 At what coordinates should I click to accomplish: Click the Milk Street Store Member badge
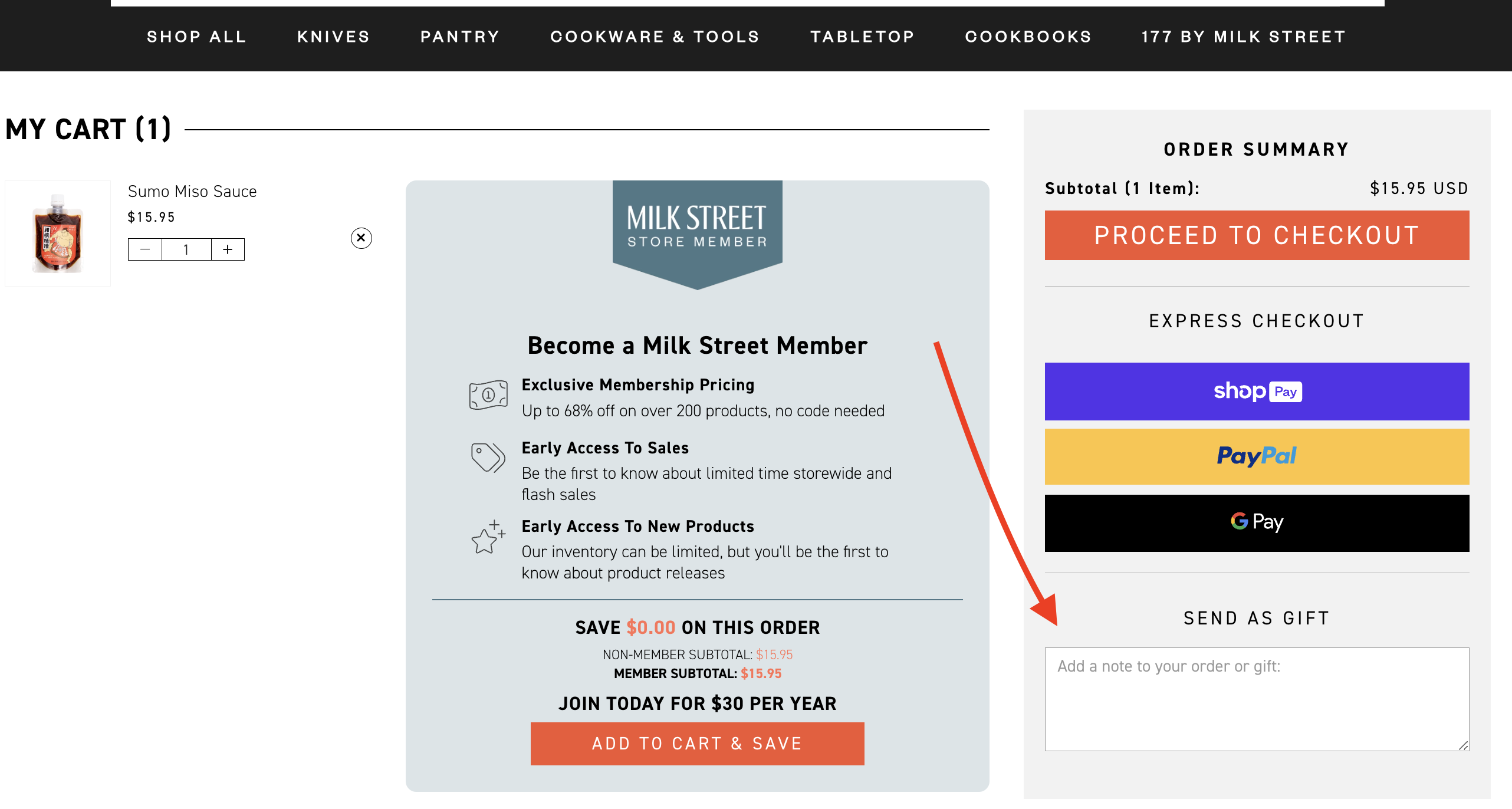pos(697,234)
